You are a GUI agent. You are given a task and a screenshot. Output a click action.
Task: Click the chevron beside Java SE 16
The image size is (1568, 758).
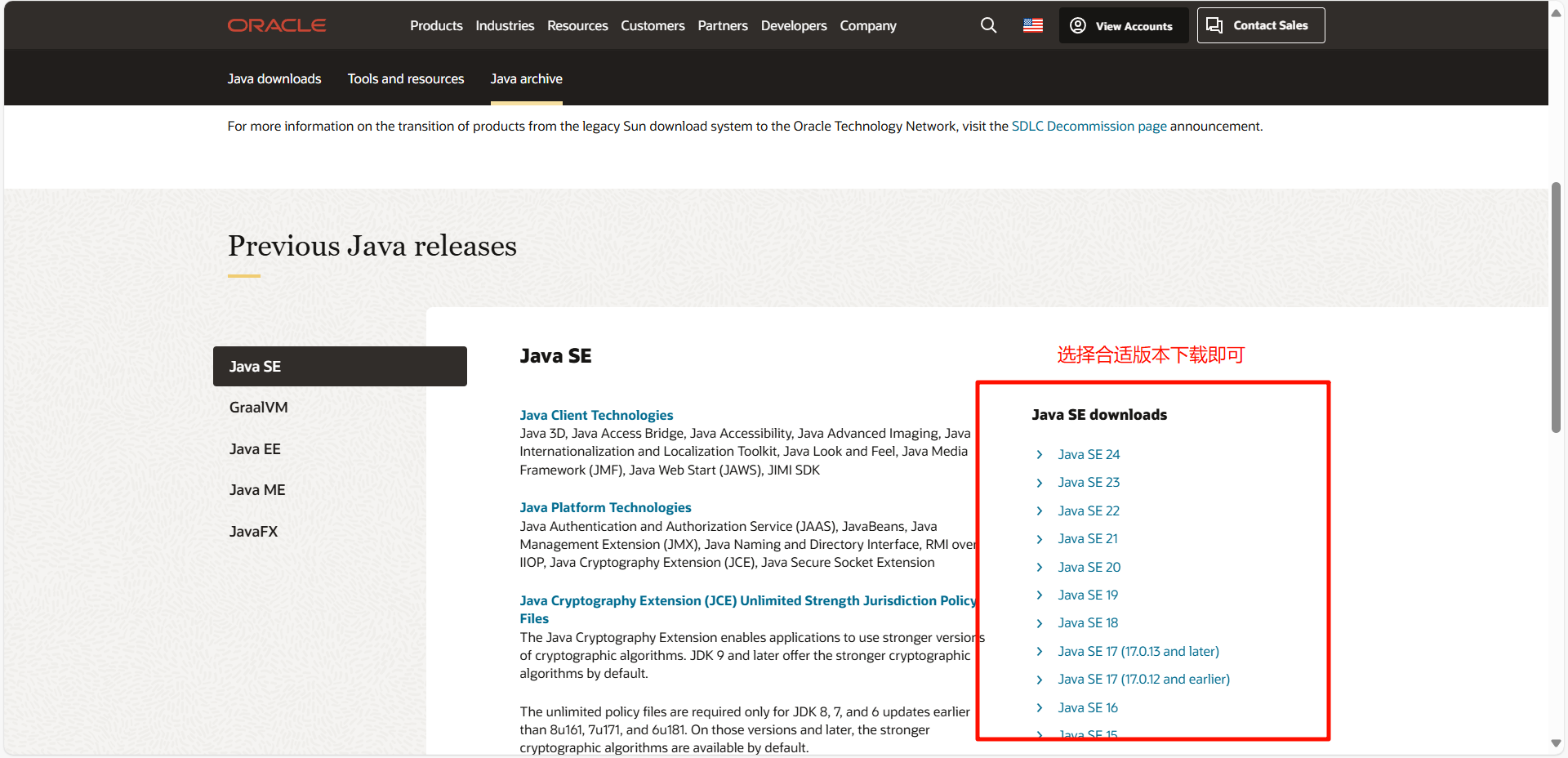tap(1040, 707)
